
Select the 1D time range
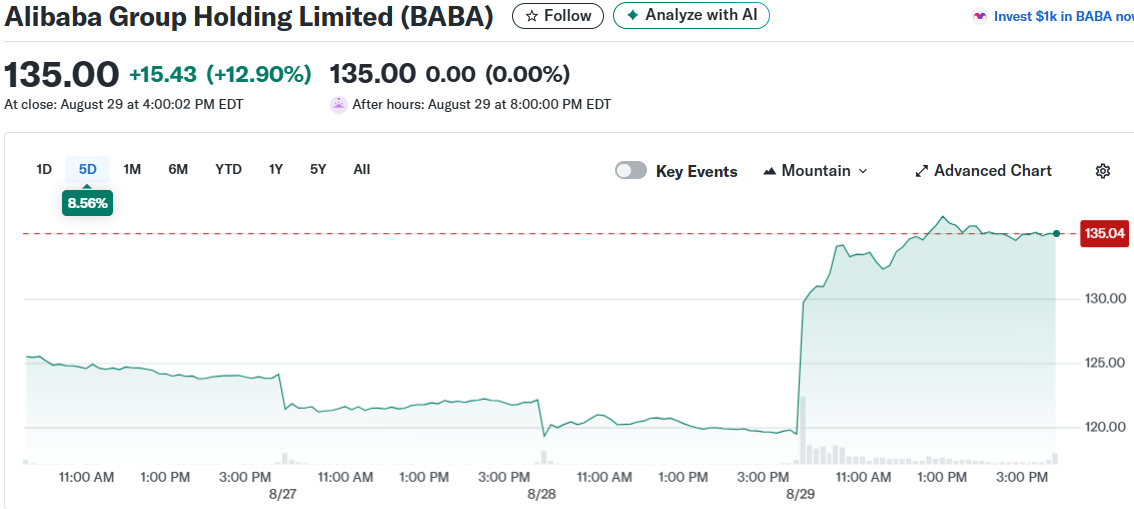click(44, 169)
